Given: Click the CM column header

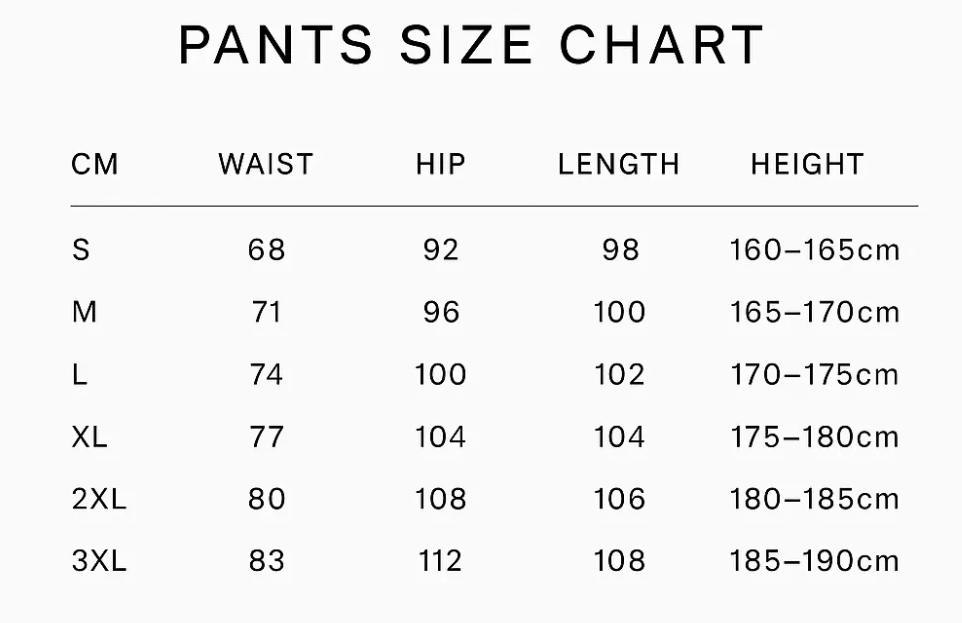Looking at the screenshot, I should point(95,164).
